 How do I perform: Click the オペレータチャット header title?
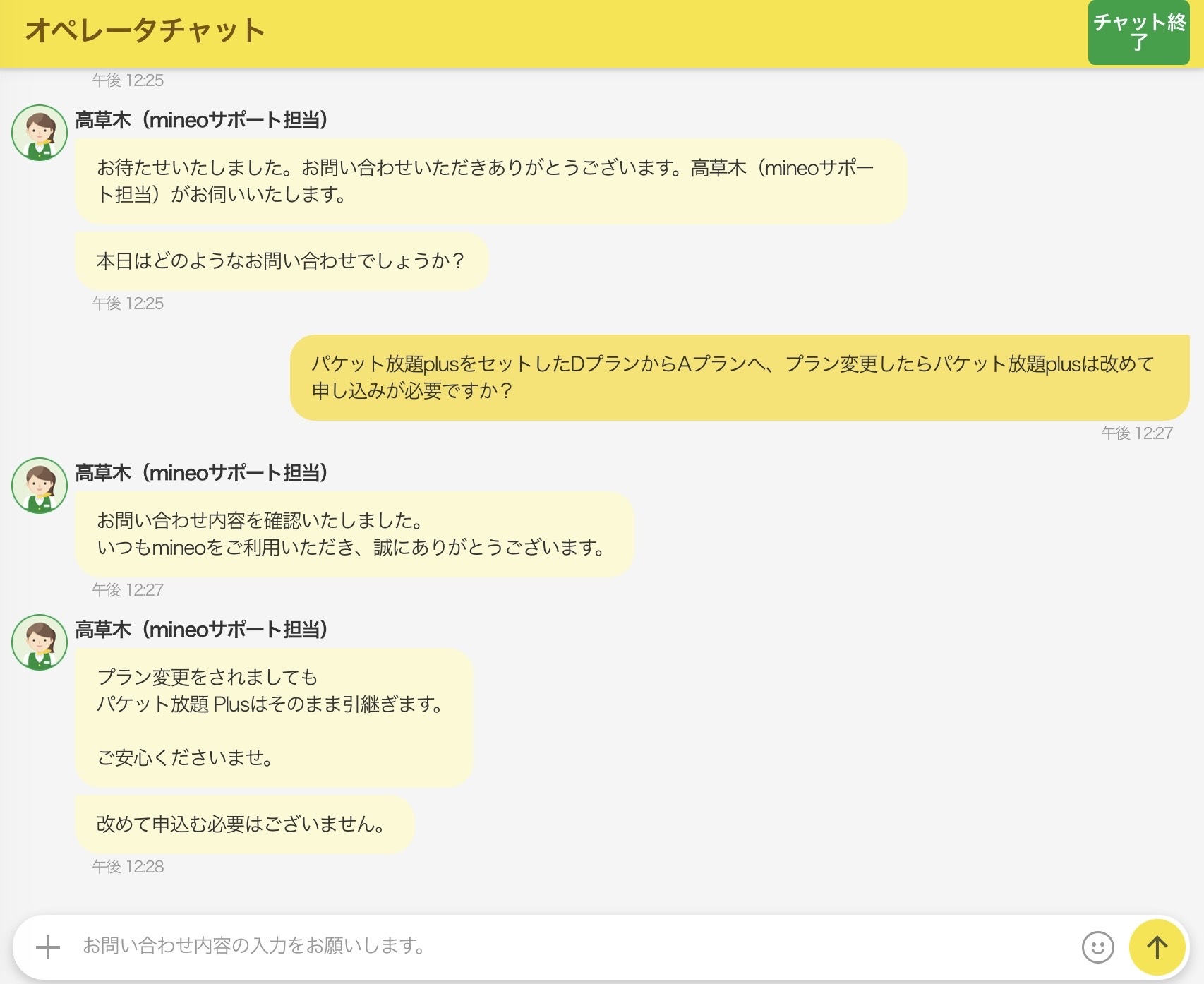coord(145,31)
